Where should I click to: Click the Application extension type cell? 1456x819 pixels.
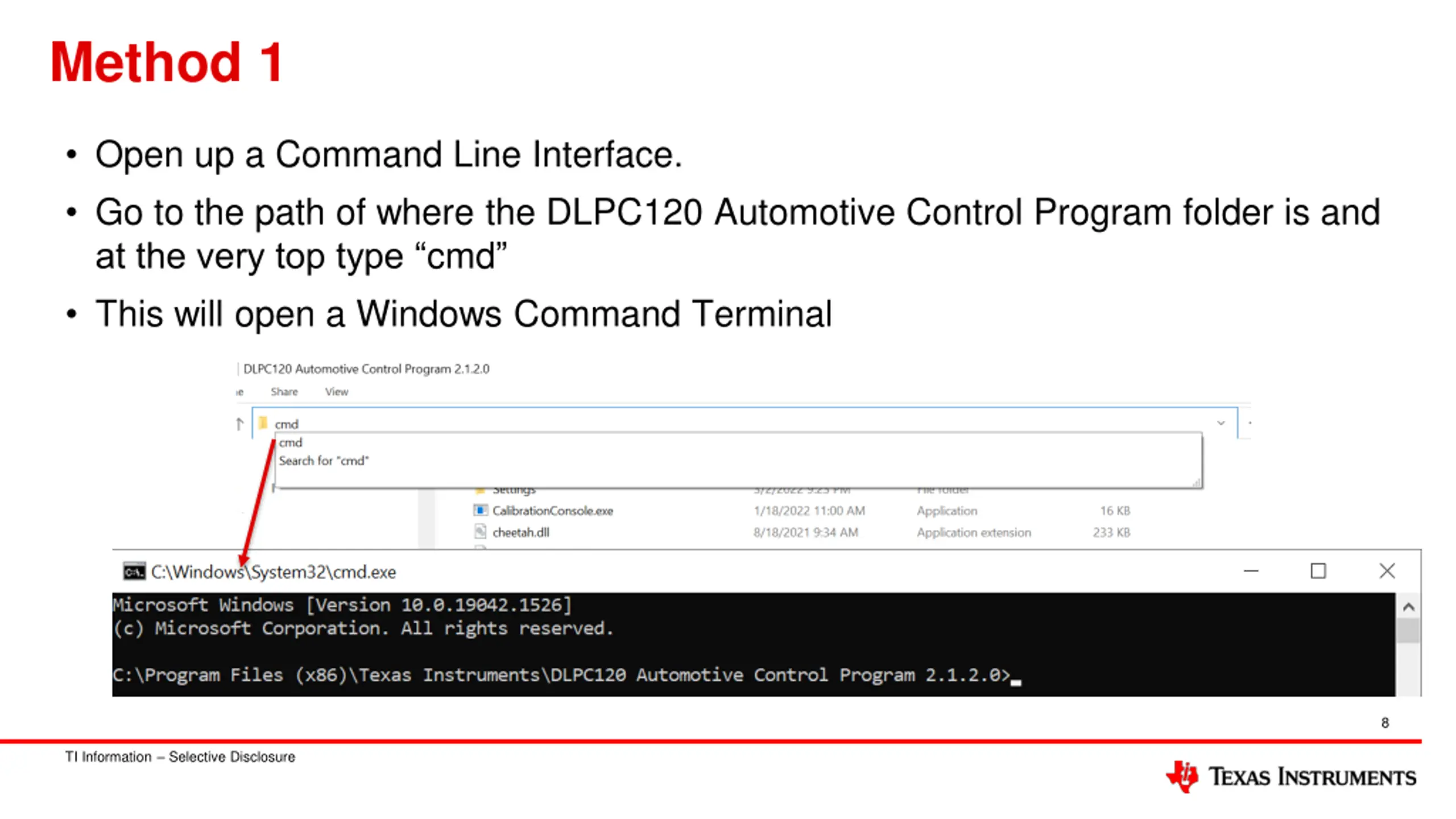point(974,532)
